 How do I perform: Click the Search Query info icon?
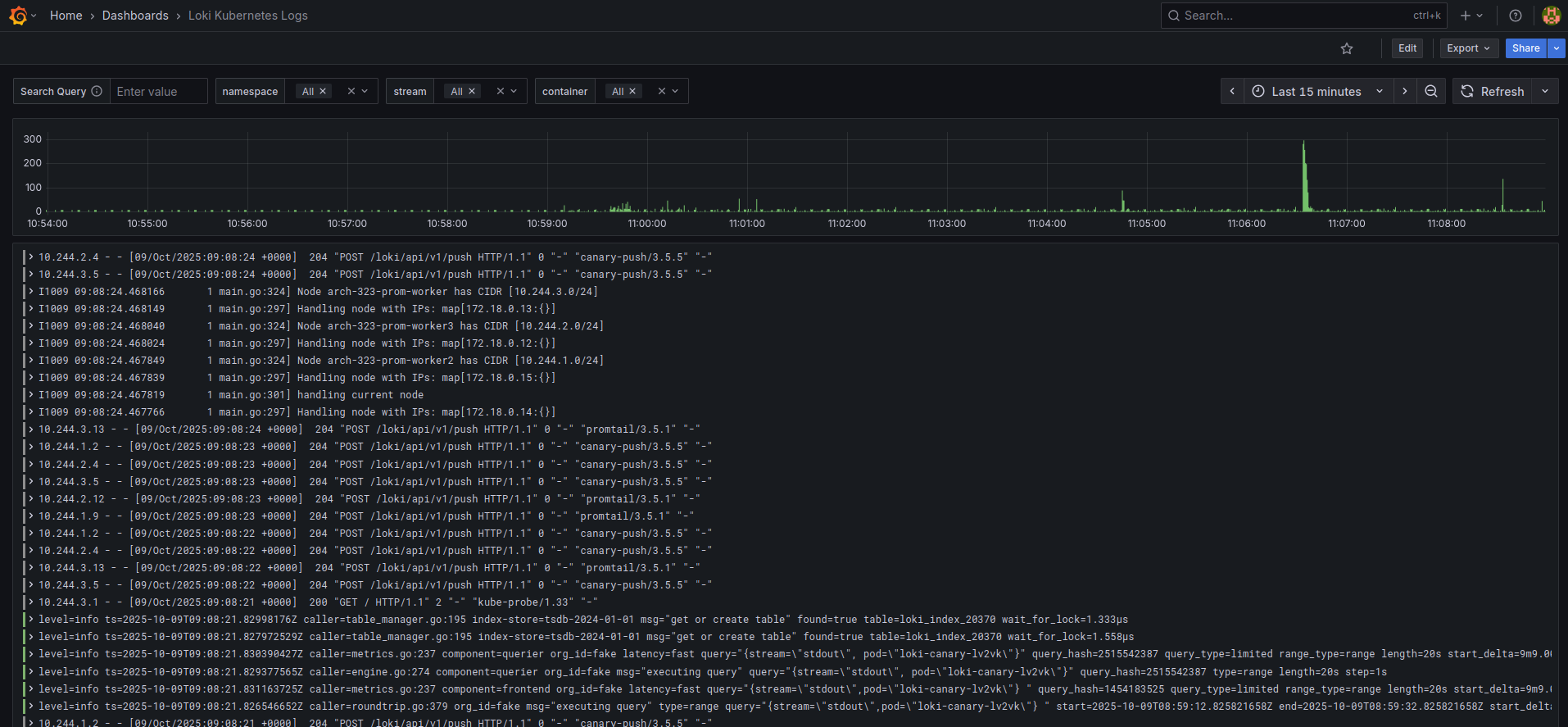[97, 91]
